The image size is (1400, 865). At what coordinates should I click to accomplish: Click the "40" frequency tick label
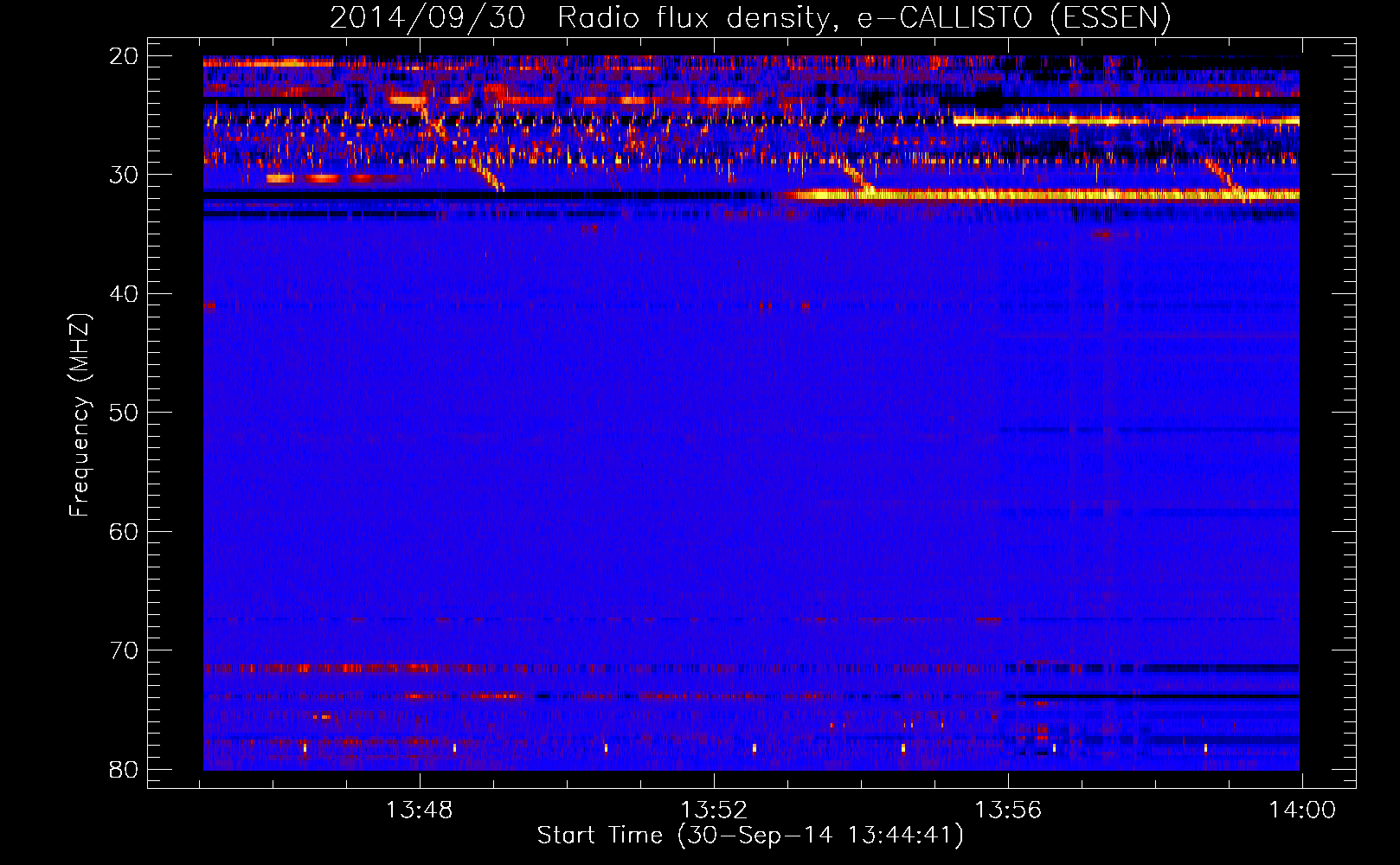[125, 293]
